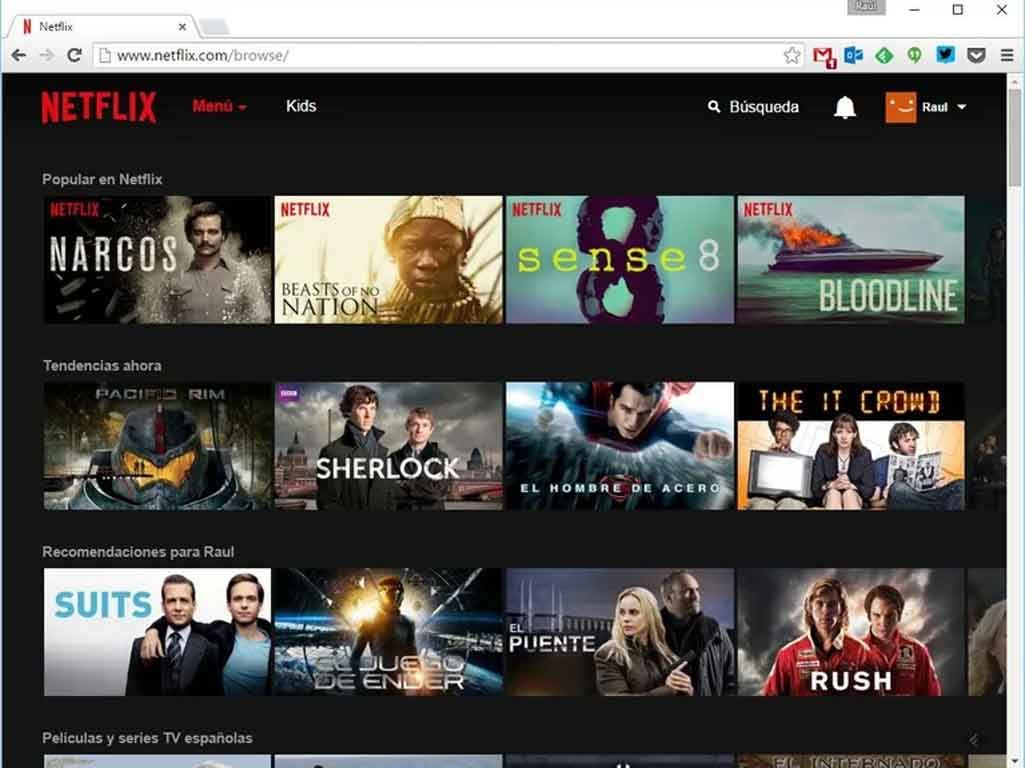
Task: Click the page icon in the address bar
Action: click(104, 56)
